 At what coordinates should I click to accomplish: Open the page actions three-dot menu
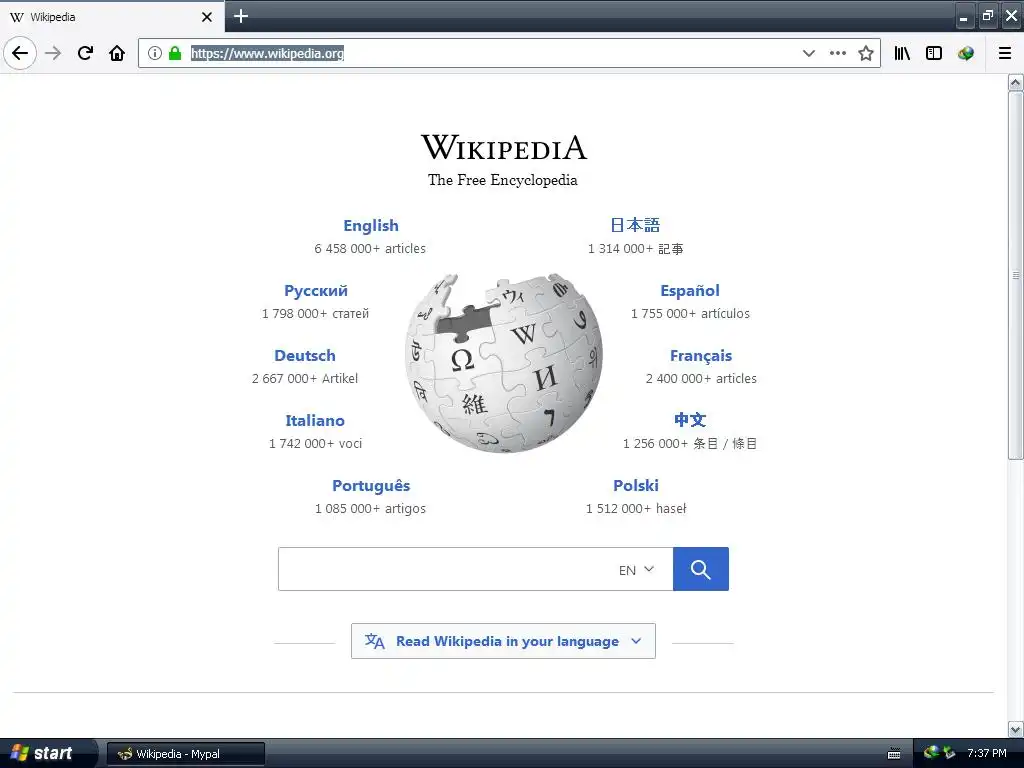838,53
